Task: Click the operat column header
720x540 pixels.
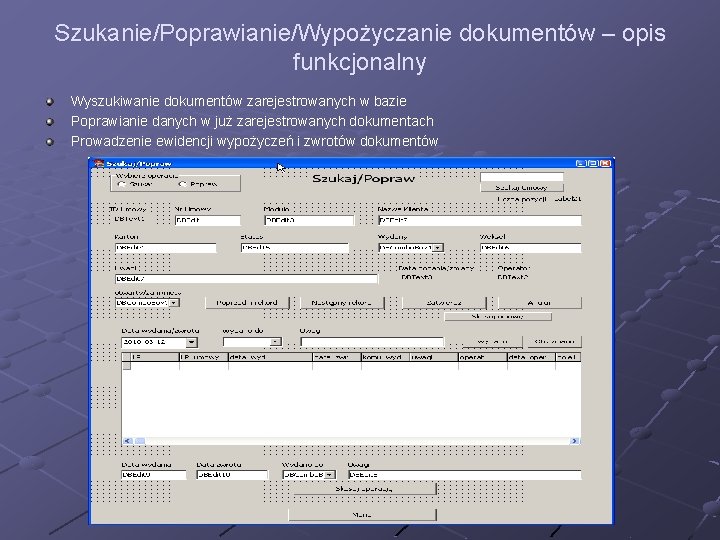Action: point(483,357)
